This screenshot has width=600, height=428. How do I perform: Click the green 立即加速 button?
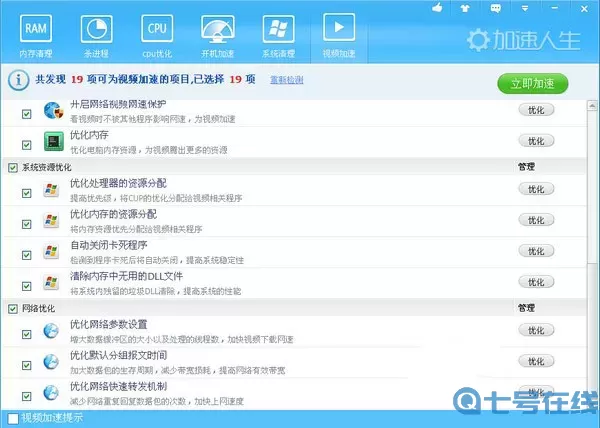pos(532,83)
